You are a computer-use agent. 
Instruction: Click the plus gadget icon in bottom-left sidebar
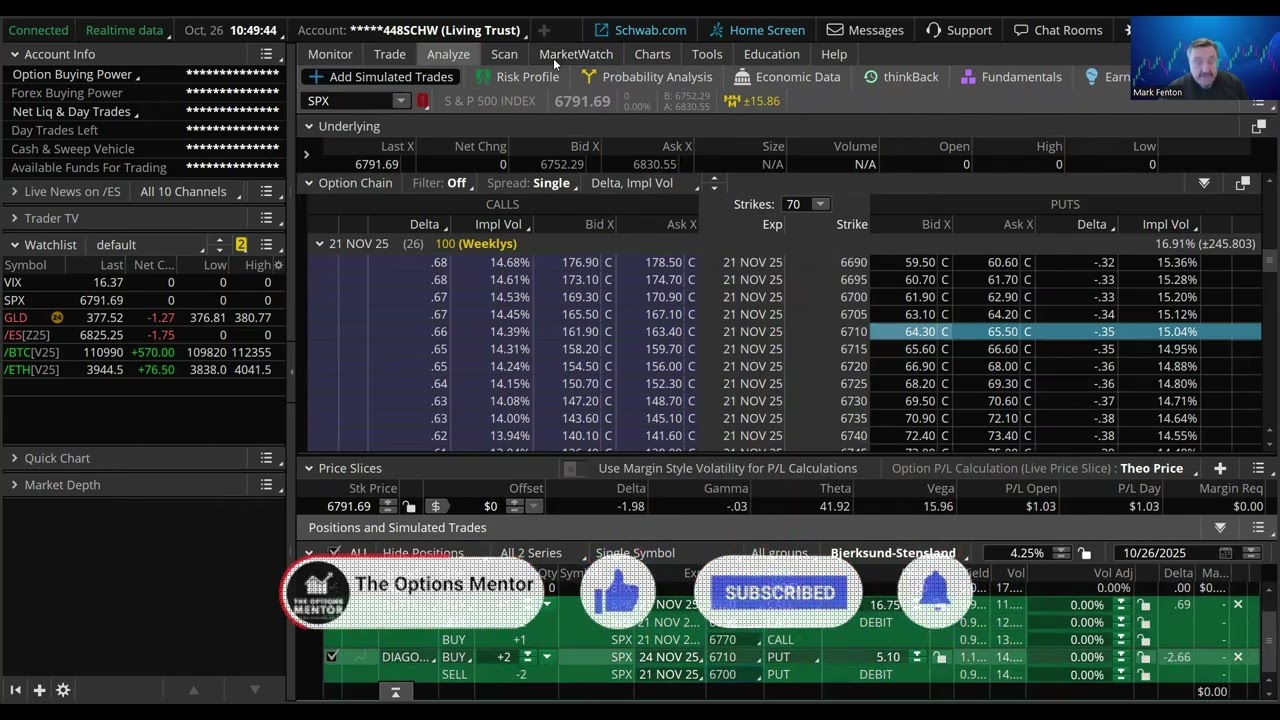39,690
